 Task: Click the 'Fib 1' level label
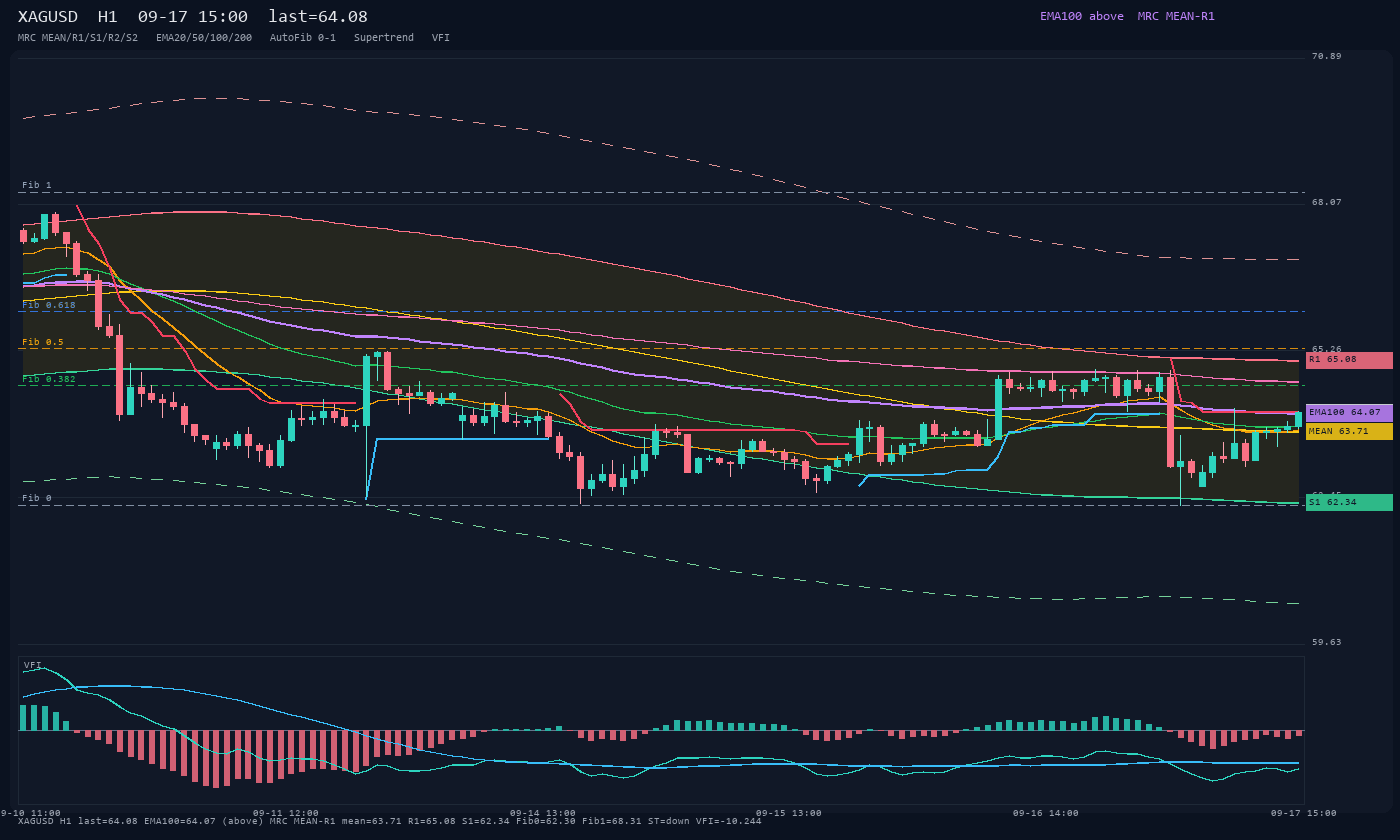(37, 185)
